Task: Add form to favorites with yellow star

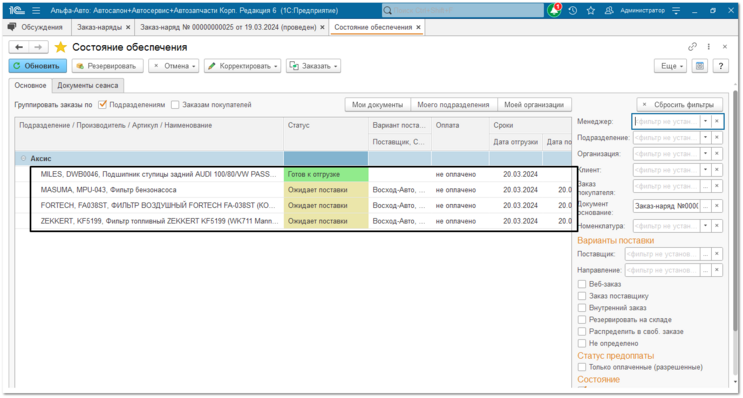Action: click(x=61, y=47)
